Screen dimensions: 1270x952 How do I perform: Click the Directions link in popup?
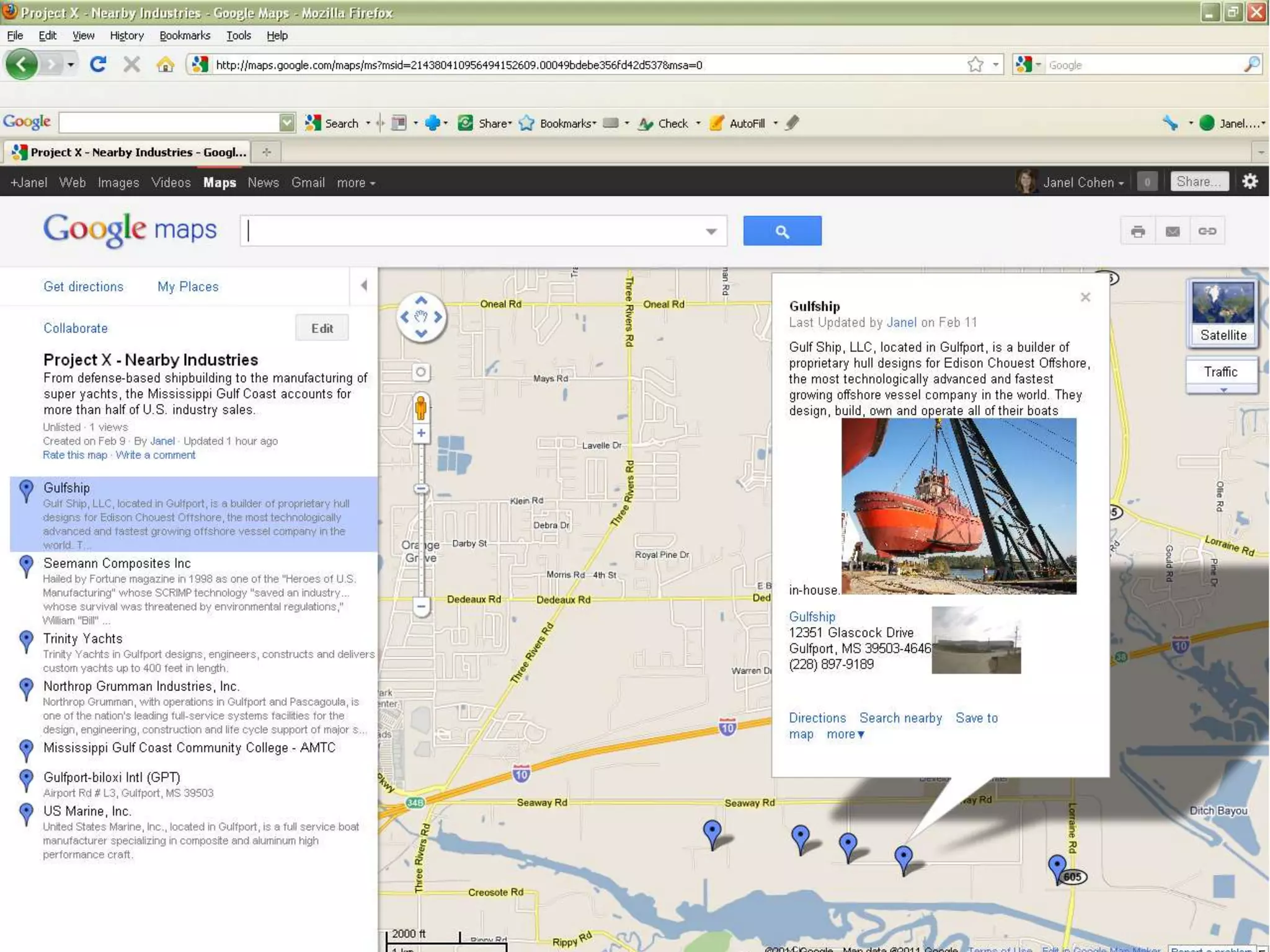tap(817, 718)
